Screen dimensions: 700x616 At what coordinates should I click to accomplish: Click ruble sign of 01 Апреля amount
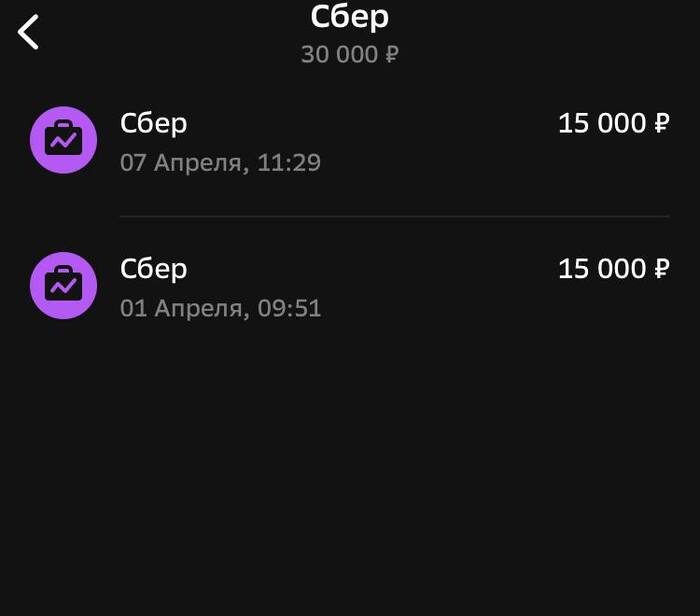point(661,269)
